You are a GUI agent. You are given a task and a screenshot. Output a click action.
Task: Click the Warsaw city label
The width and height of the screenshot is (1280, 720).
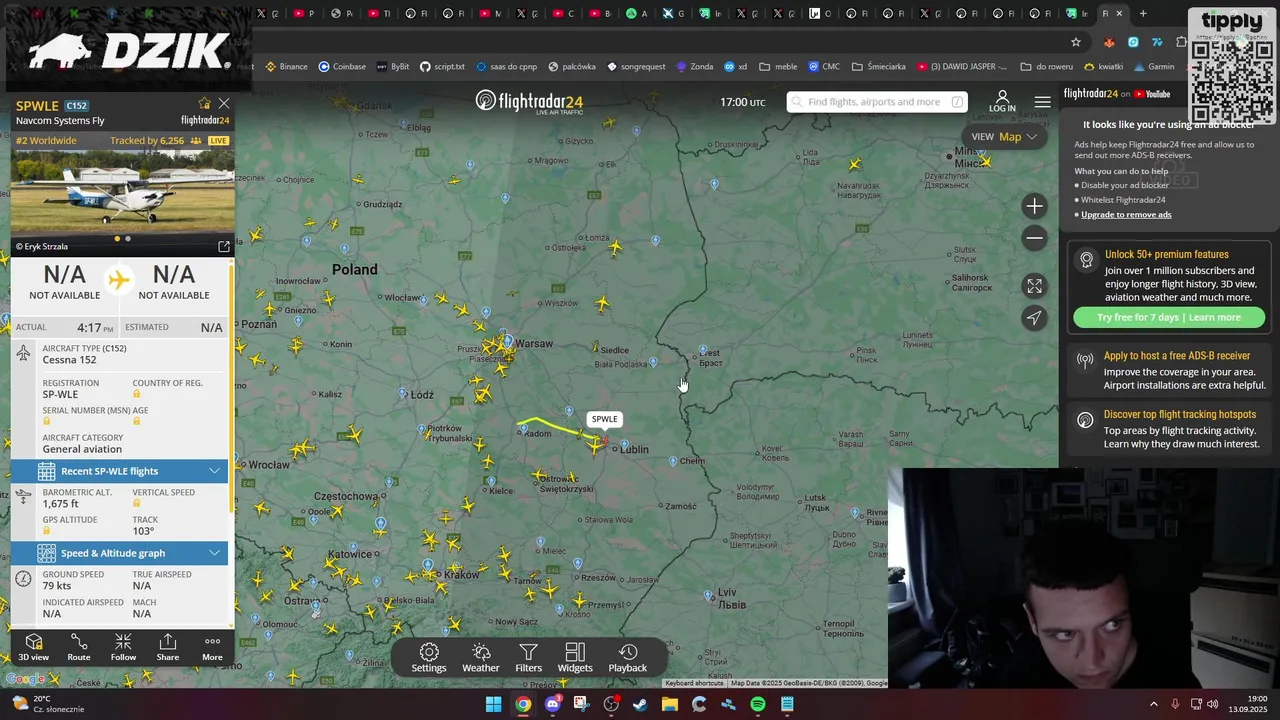tap(534, 343)
